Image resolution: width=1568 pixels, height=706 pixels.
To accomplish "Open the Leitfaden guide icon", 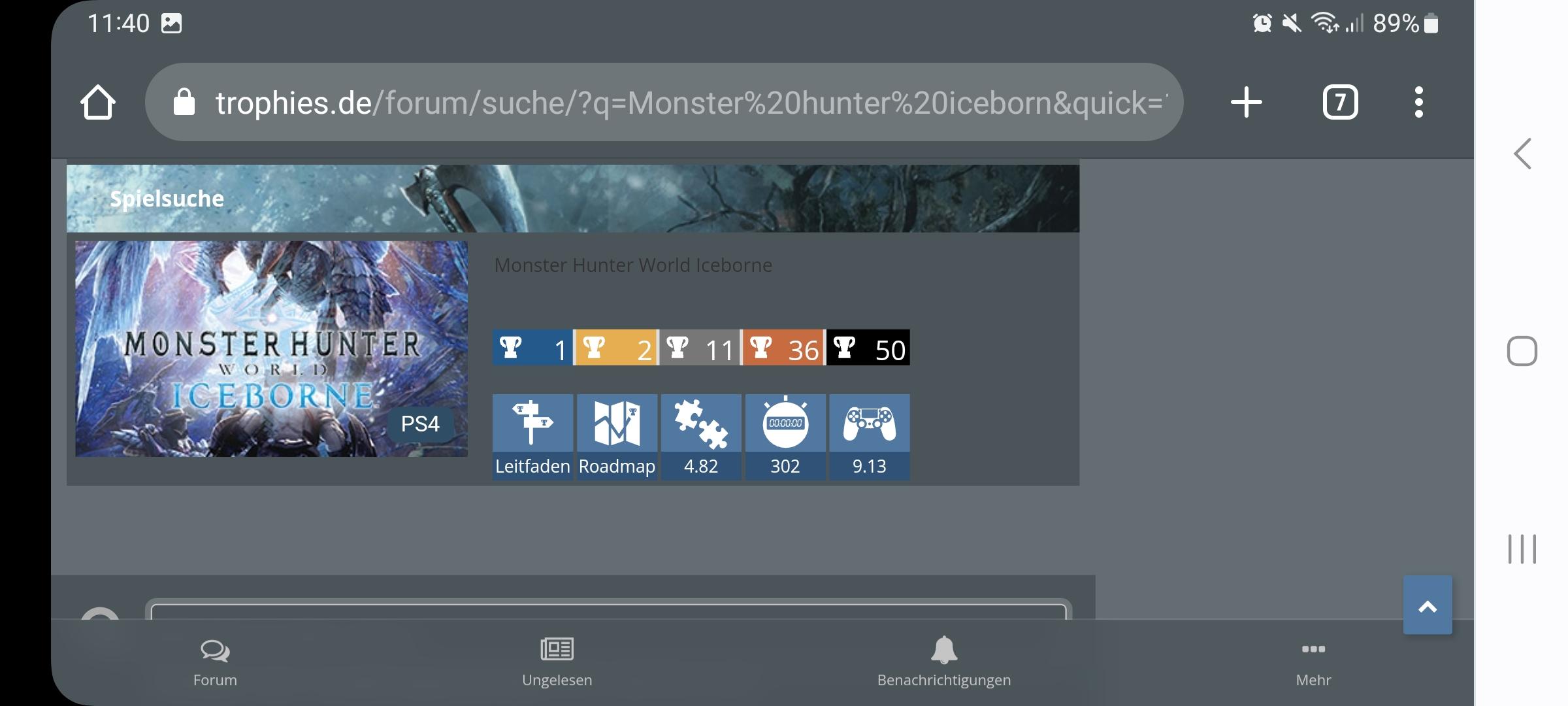I will point(532,436).
